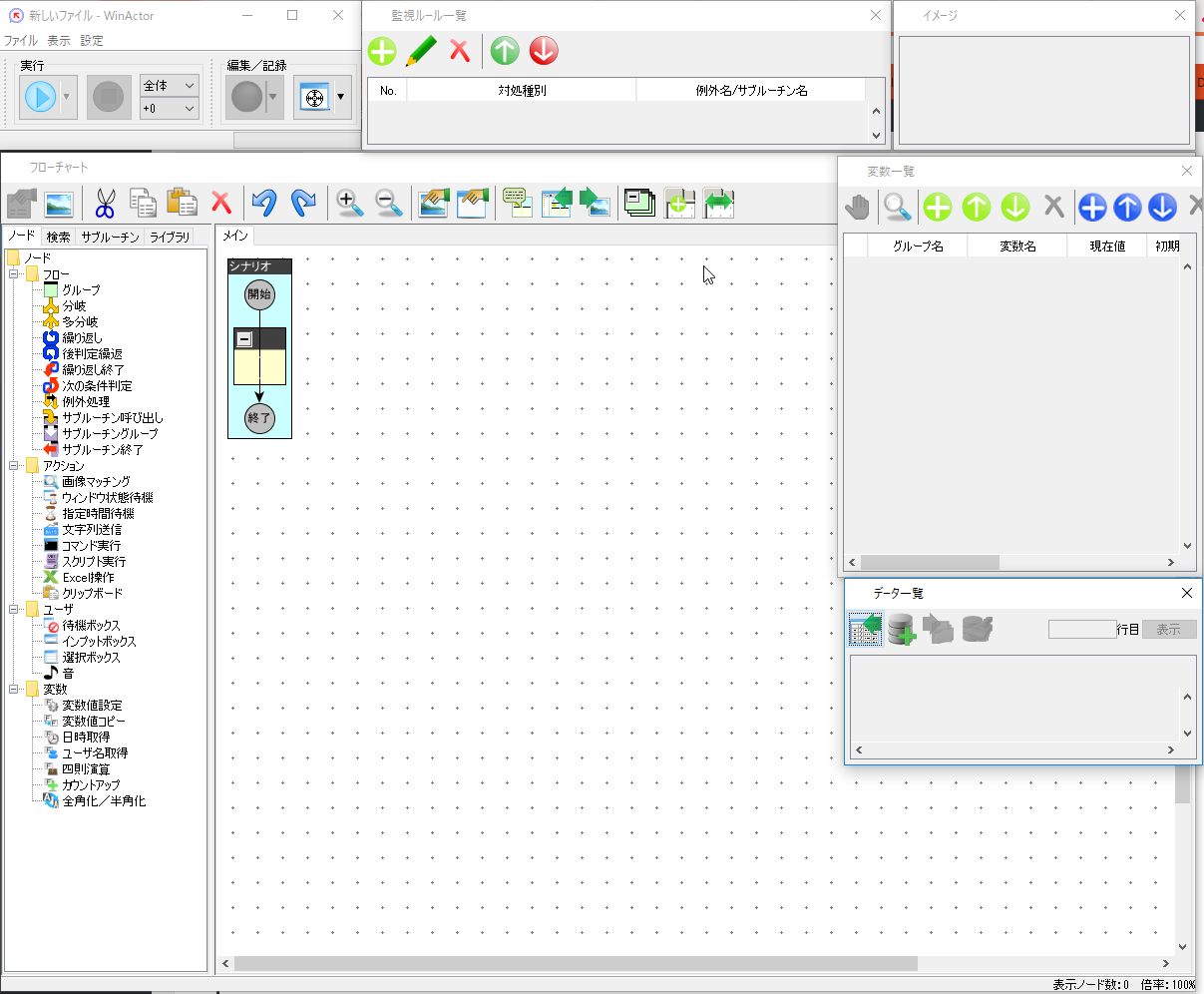This screenshot has height=994, width=1204.
Task: Select the 繰り返し node in the tree
Action: coord(82,338)
